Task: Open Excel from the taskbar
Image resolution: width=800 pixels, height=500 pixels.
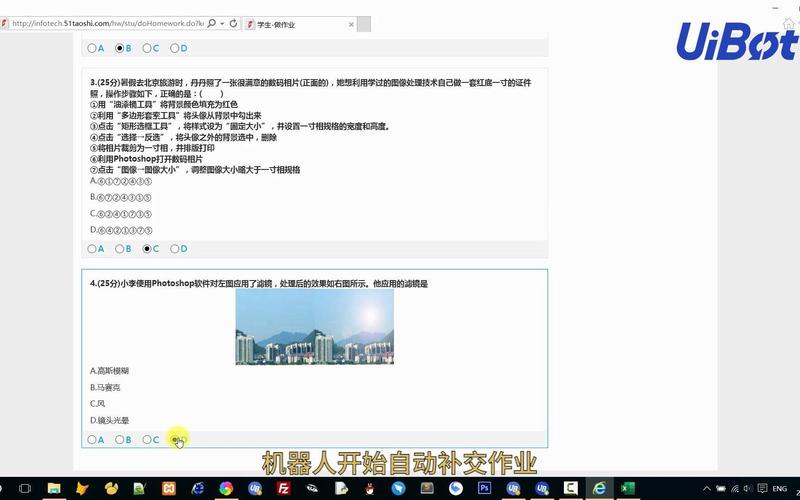Action: pyautogui.click(x=629, y=488)
